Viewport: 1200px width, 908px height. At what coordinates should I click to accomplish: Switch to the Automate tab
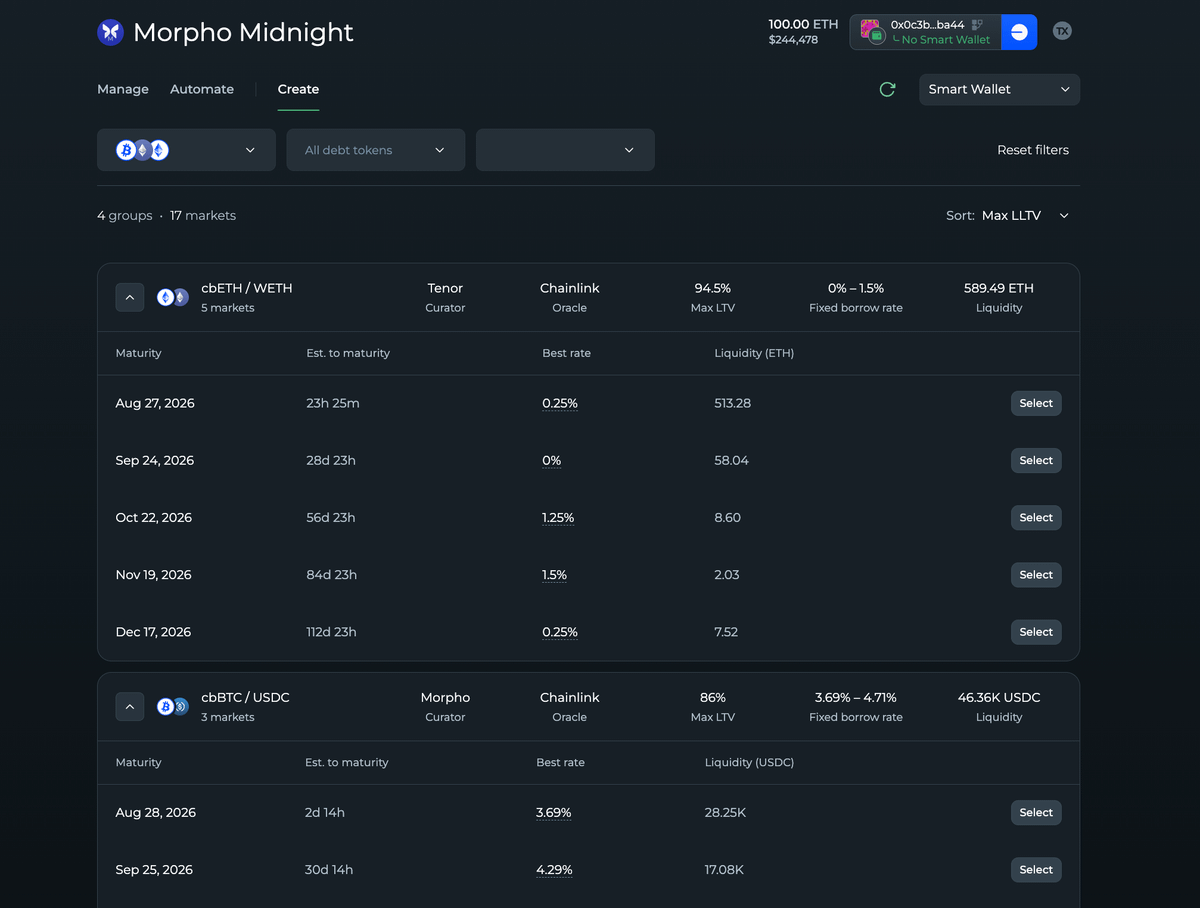point(202,89)
